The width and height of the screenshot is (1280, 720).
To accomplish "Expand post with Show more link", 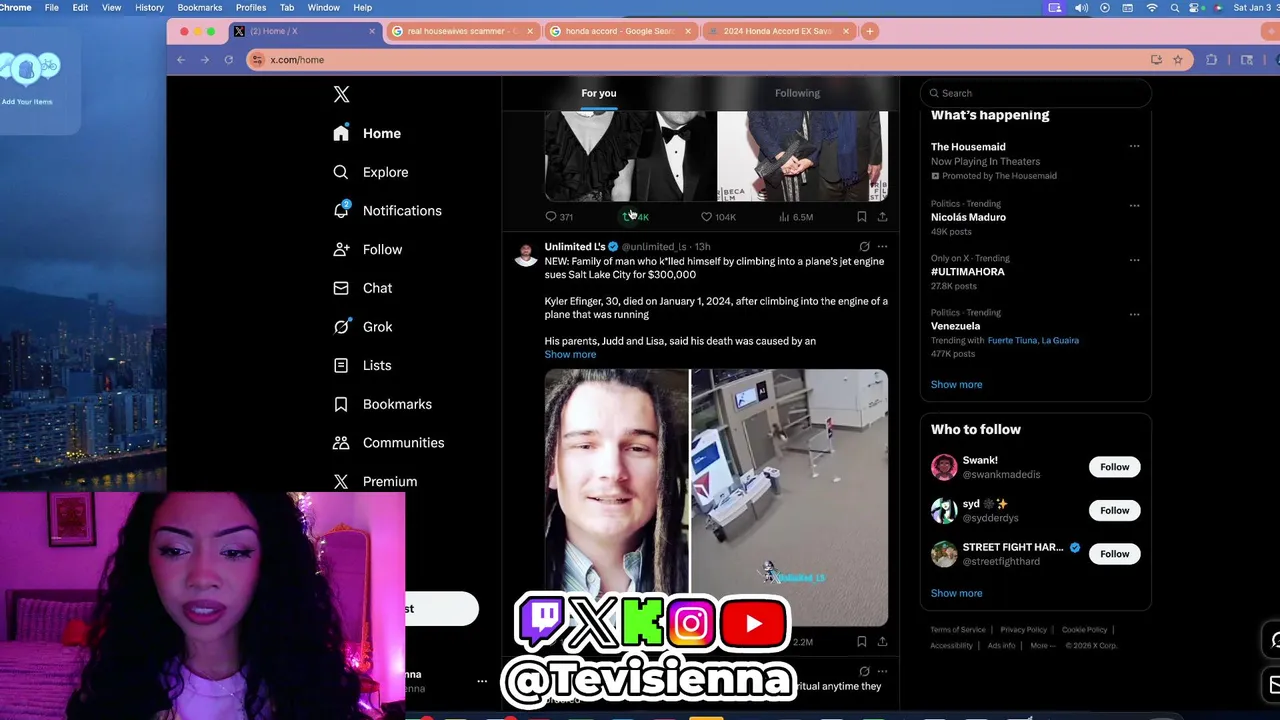I will pyautogui.click(x=570, y=354).
